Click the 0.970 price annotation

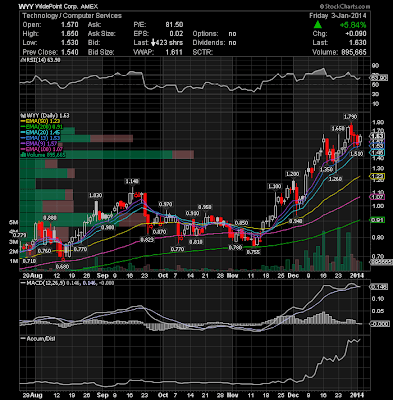pos(165,204)
